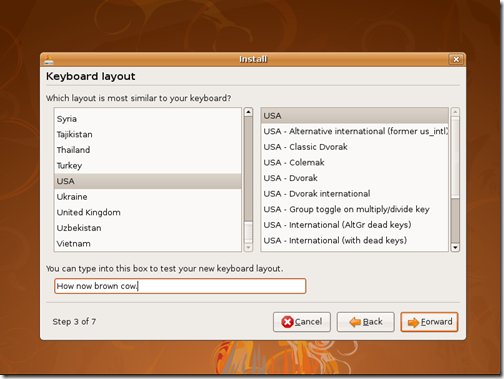This screenshot has height=379, width=504.
Task: Go back using the Back button
Action: (x=365, y=322)
